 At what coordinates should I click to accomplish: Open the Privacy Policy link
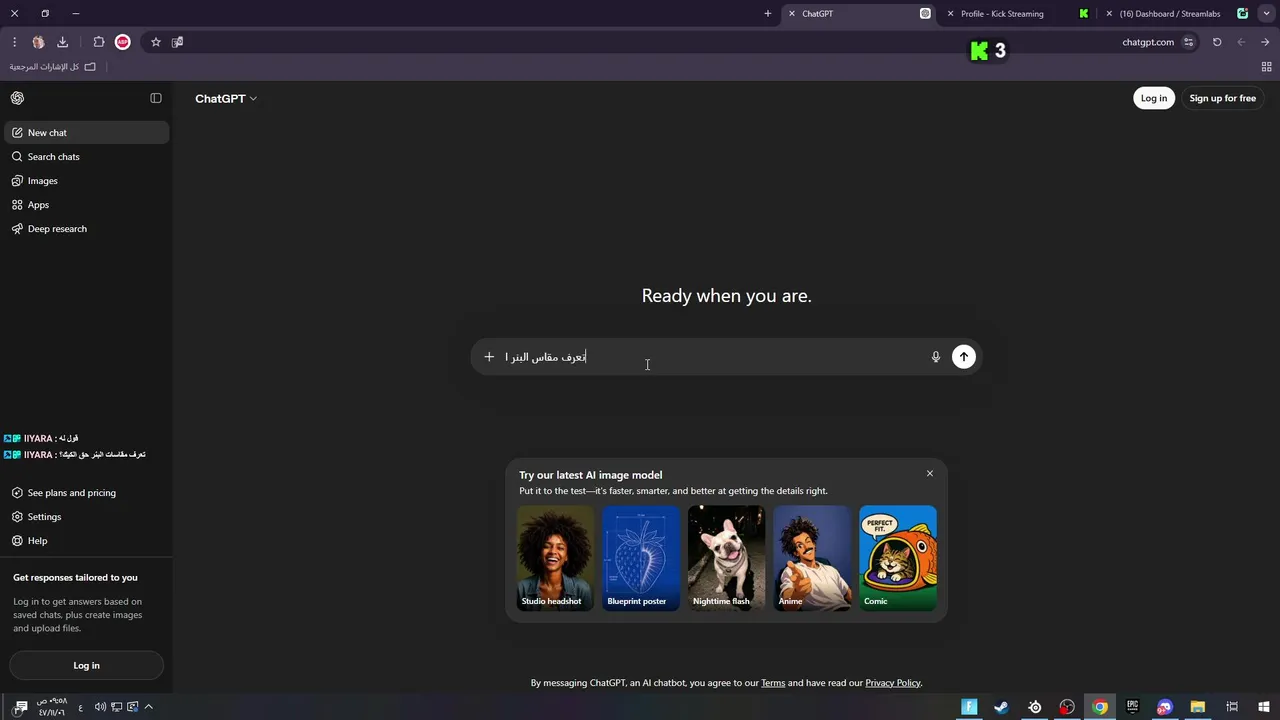[x=893, y=683]
